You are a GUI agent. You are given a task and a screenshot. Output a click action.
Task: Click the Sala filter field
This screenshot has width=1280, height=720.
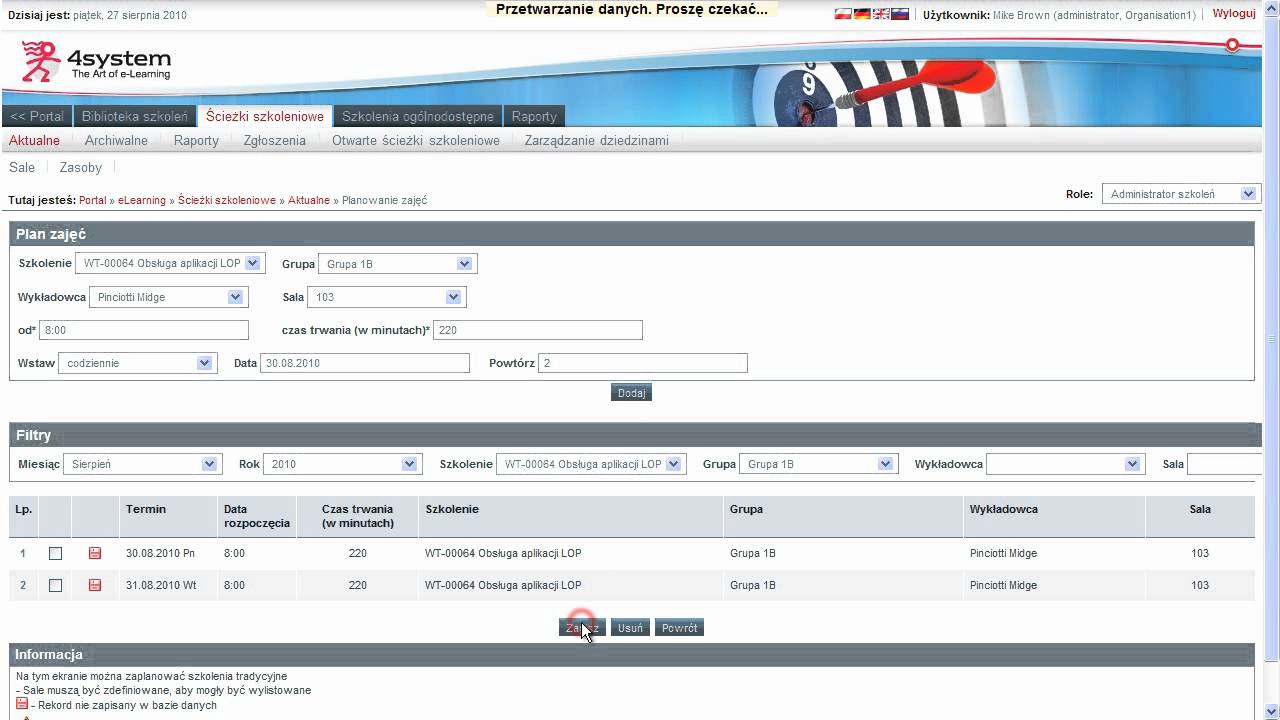[x=1224, y=464]
